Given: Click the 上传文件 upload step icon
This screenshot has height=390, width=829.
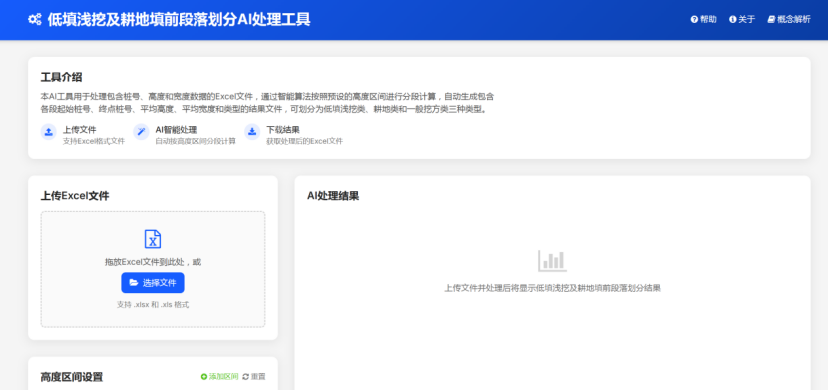Looking at the screenshot, I should 49,132.
